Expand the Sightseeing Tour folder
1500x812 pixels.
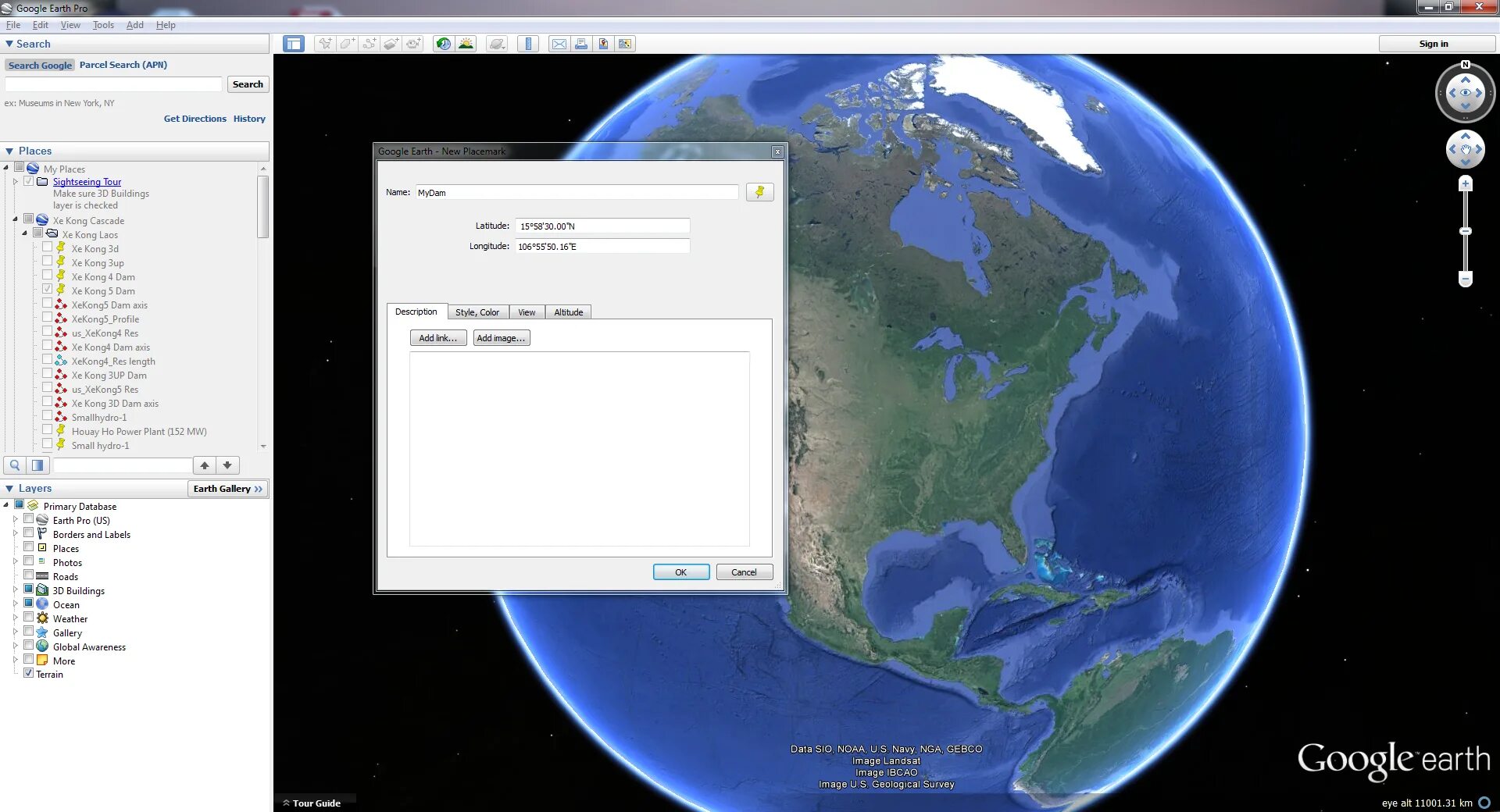[15, 182]
